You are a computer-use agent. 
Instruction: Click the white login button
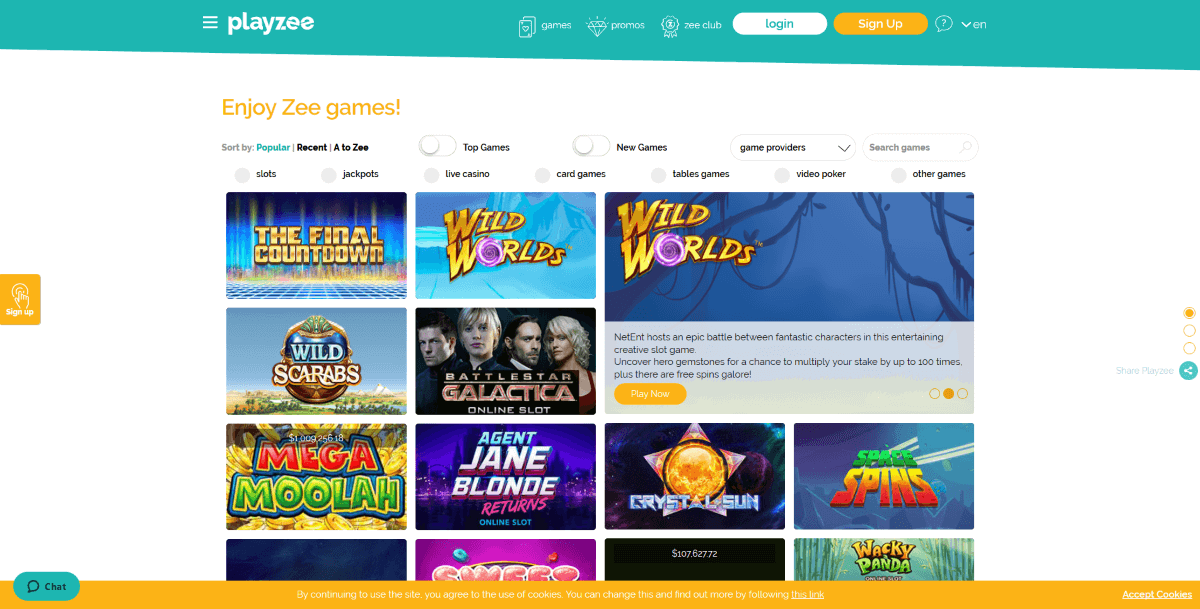780,24
